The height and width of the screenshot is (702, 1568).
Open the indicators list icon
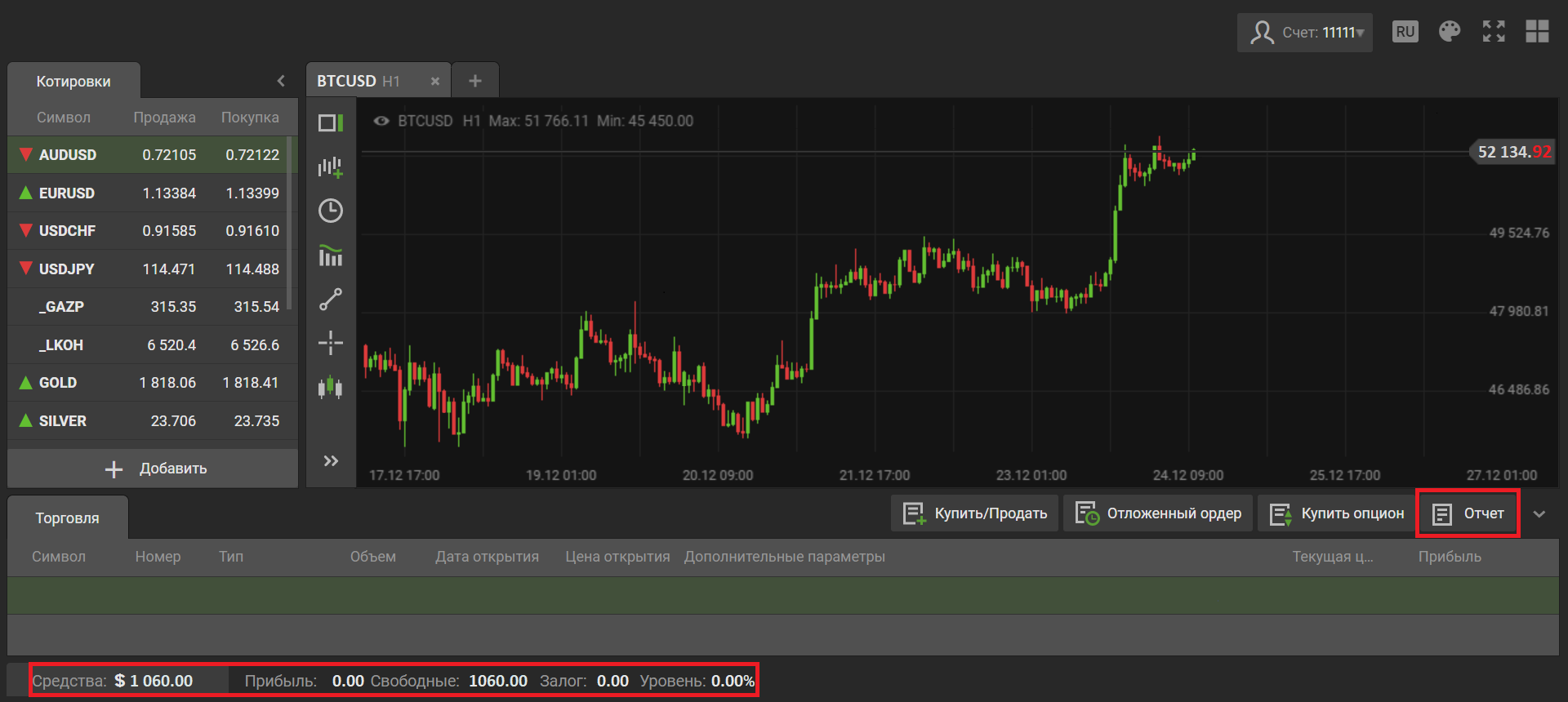(x=331, y=255)
